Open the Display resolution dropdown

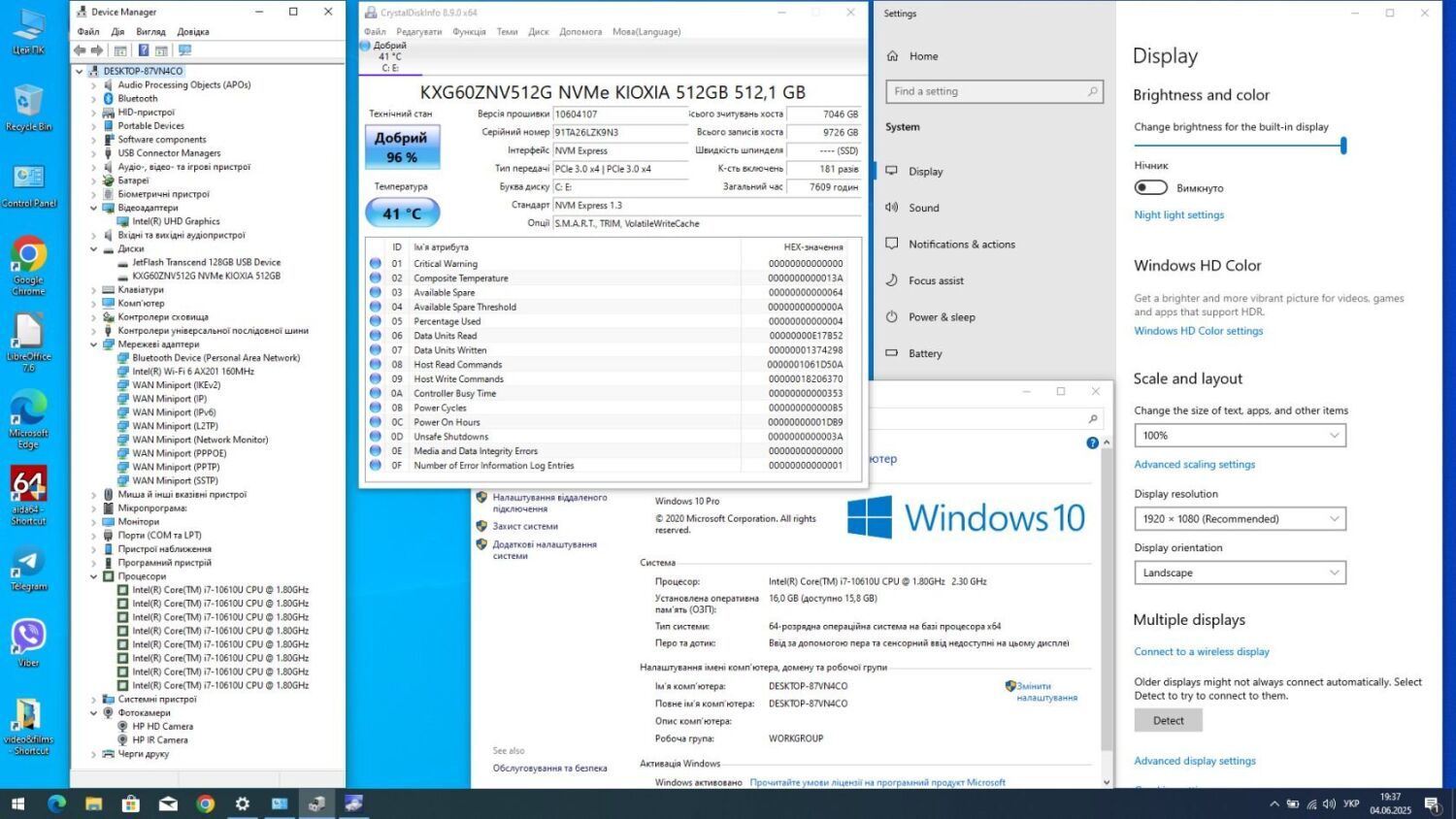[x=1240, y=519]
